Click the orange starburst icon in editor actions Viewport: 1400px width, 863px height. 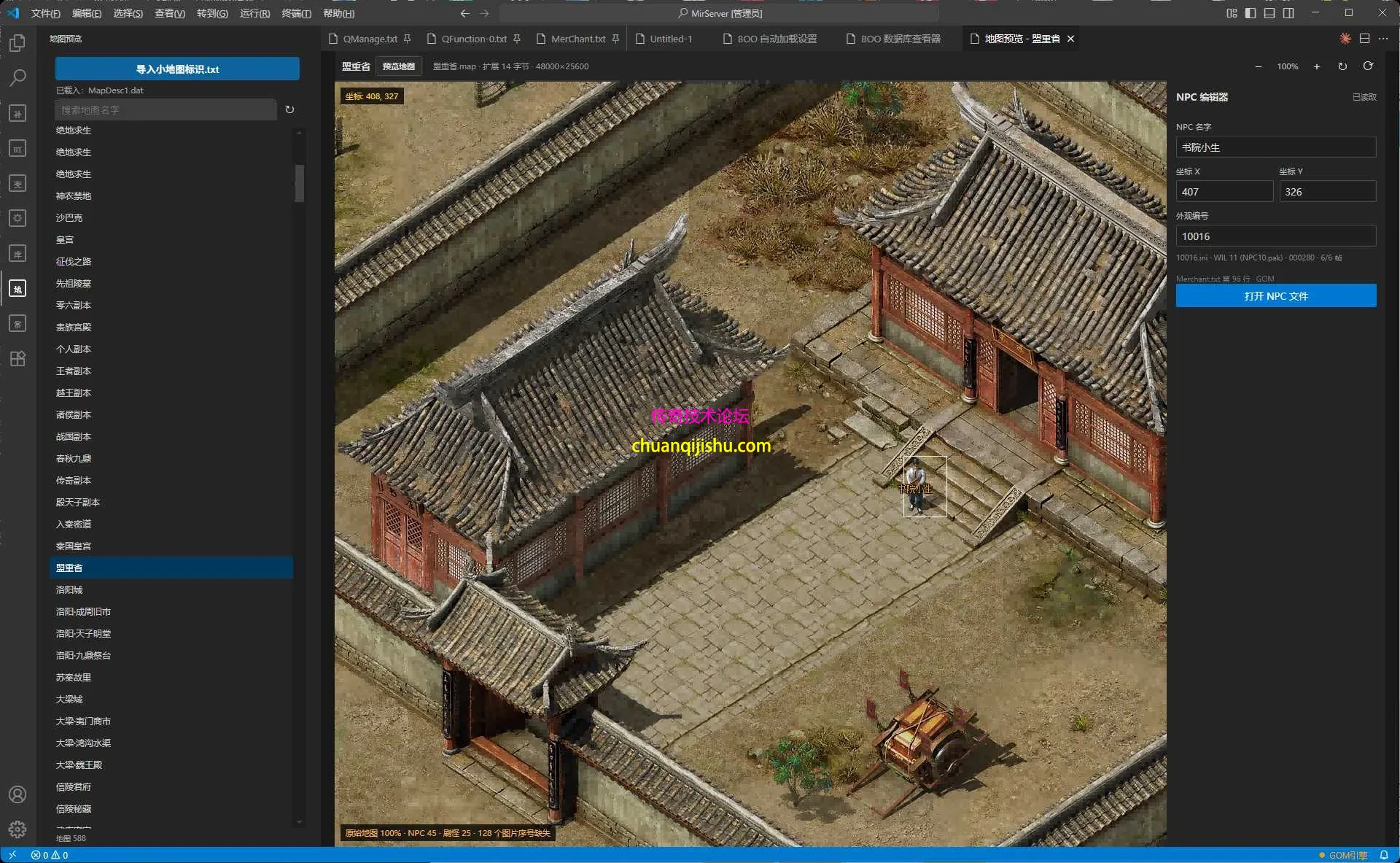pos(1345,39)
